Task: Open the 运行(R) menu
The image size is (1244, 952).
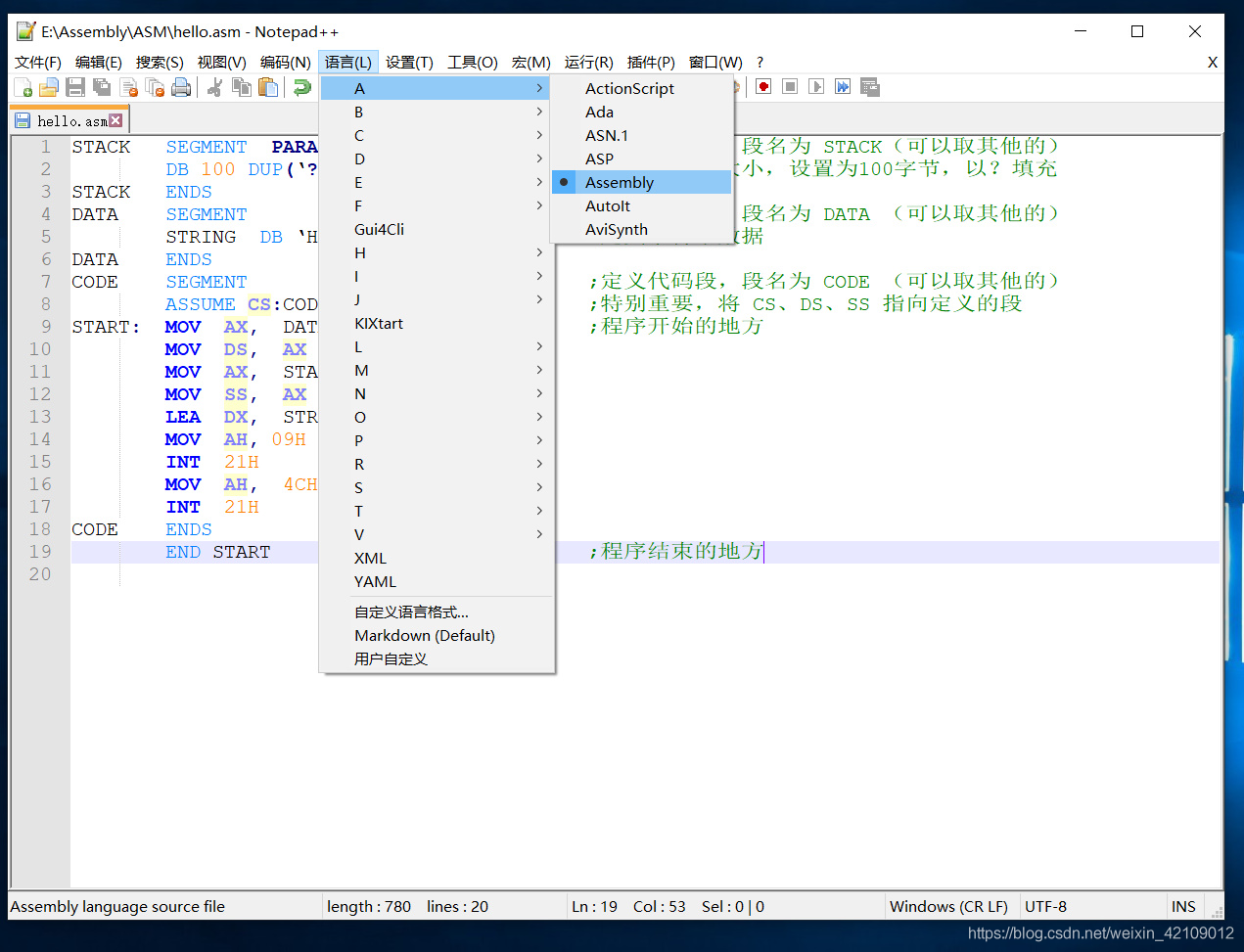Action: click(589, 62)
